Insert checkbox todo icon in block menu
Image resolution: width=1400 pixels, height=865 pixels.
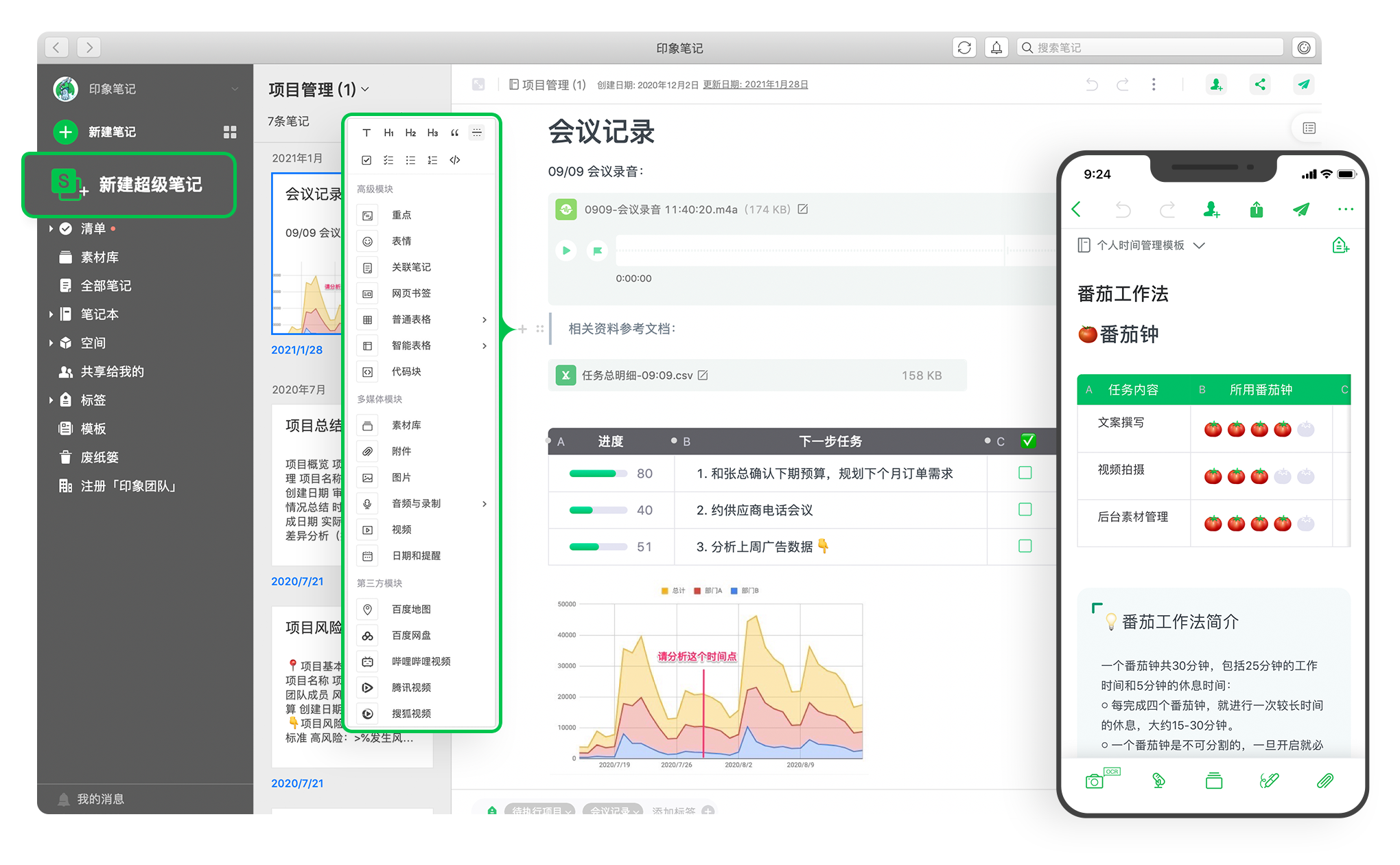pos(366,160)
